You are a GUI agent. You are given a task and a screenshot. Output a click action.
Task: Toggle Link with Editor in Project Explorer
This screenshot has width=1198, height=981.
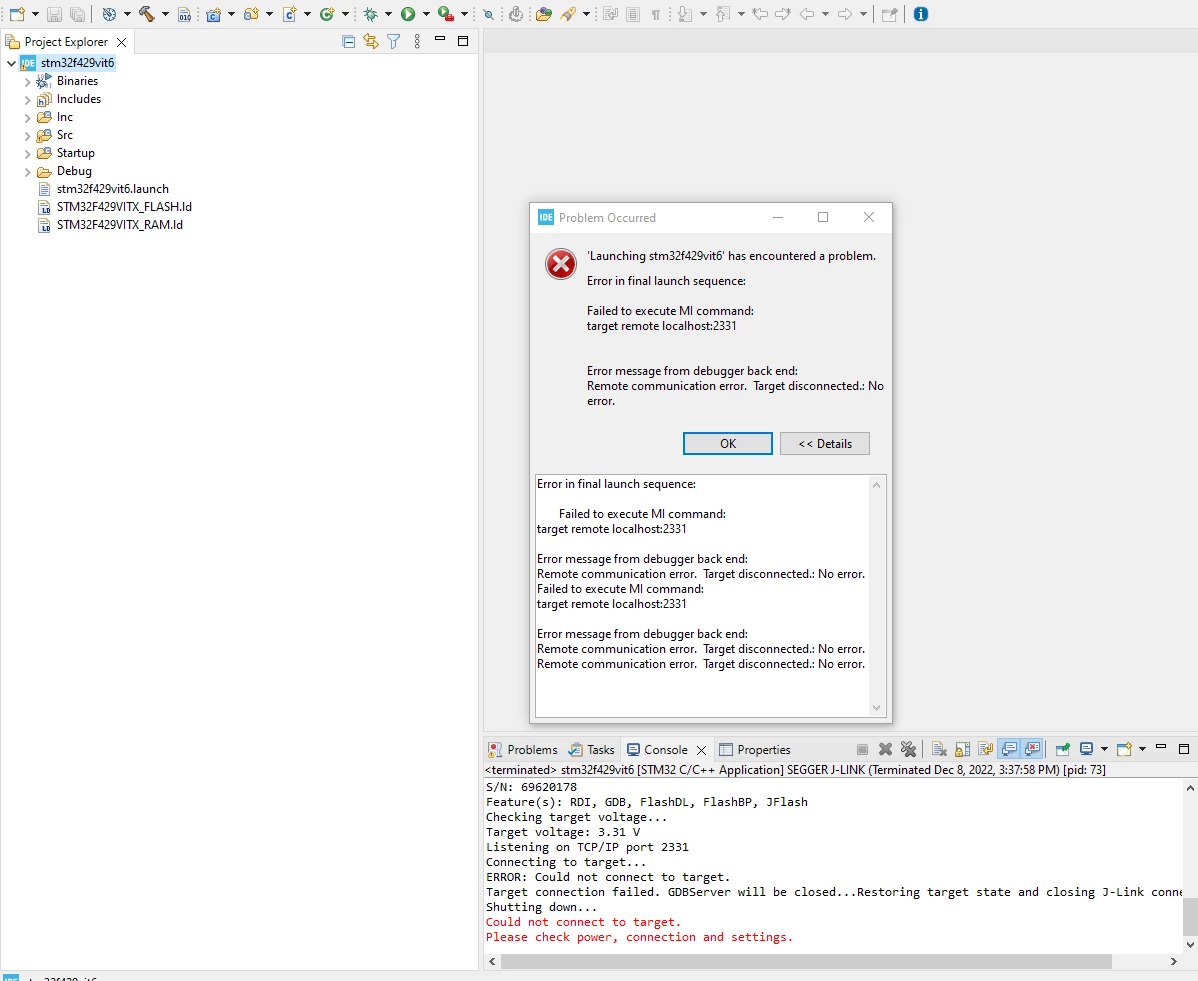(x=371, y=41)
